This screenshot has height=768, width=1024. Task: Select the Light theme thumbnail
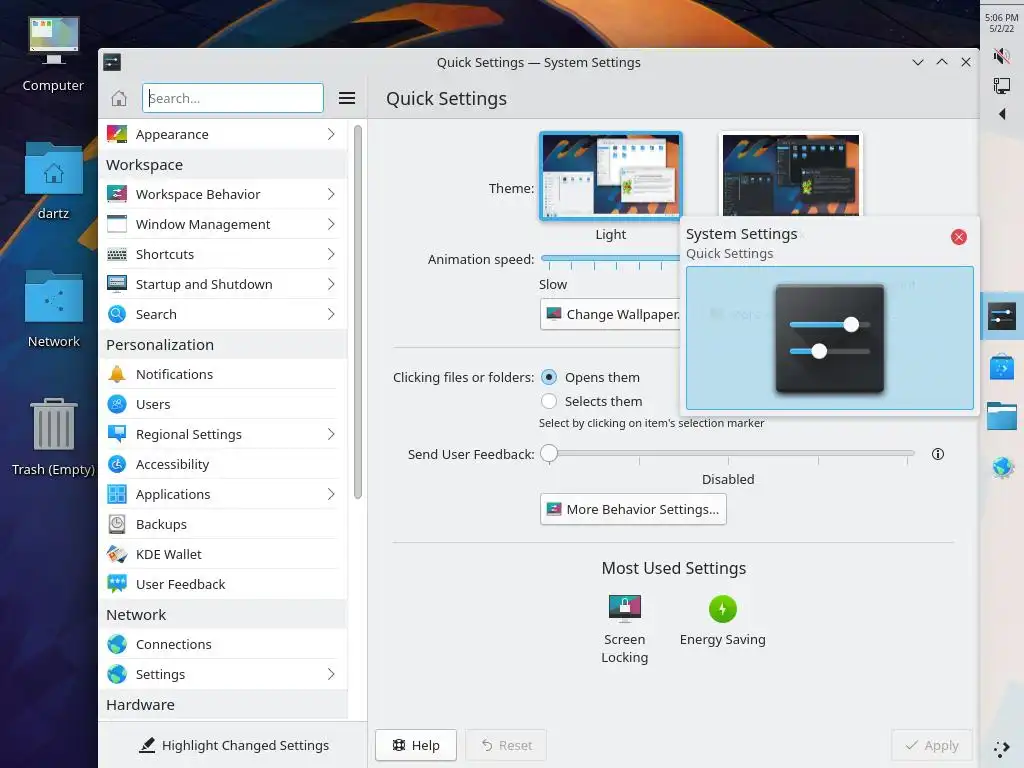coord(611,175)
